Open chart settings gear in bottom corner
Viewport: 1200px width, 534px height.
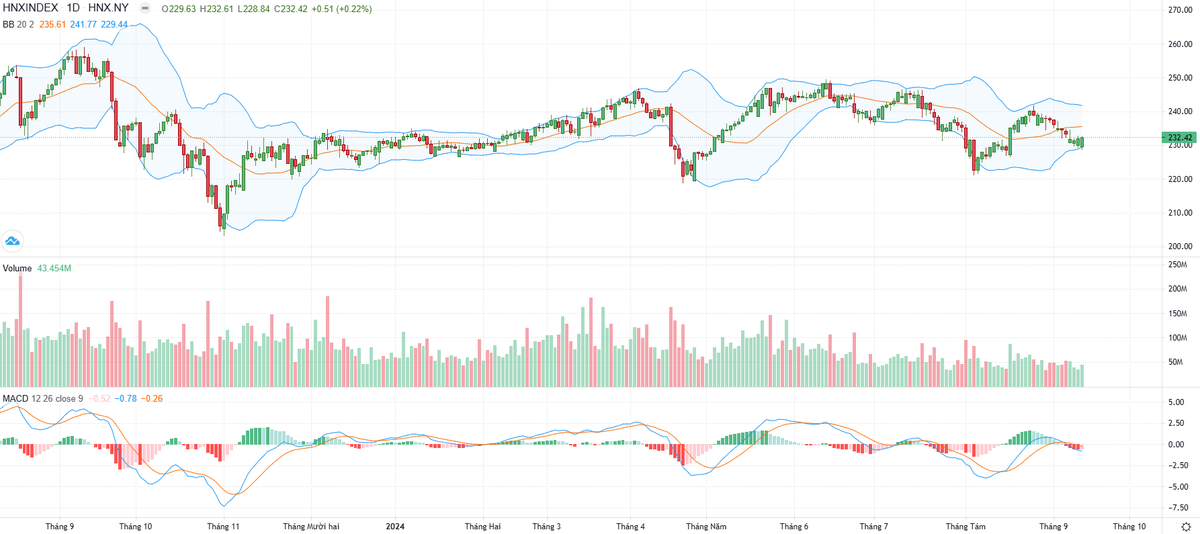tap(1185, 526)
